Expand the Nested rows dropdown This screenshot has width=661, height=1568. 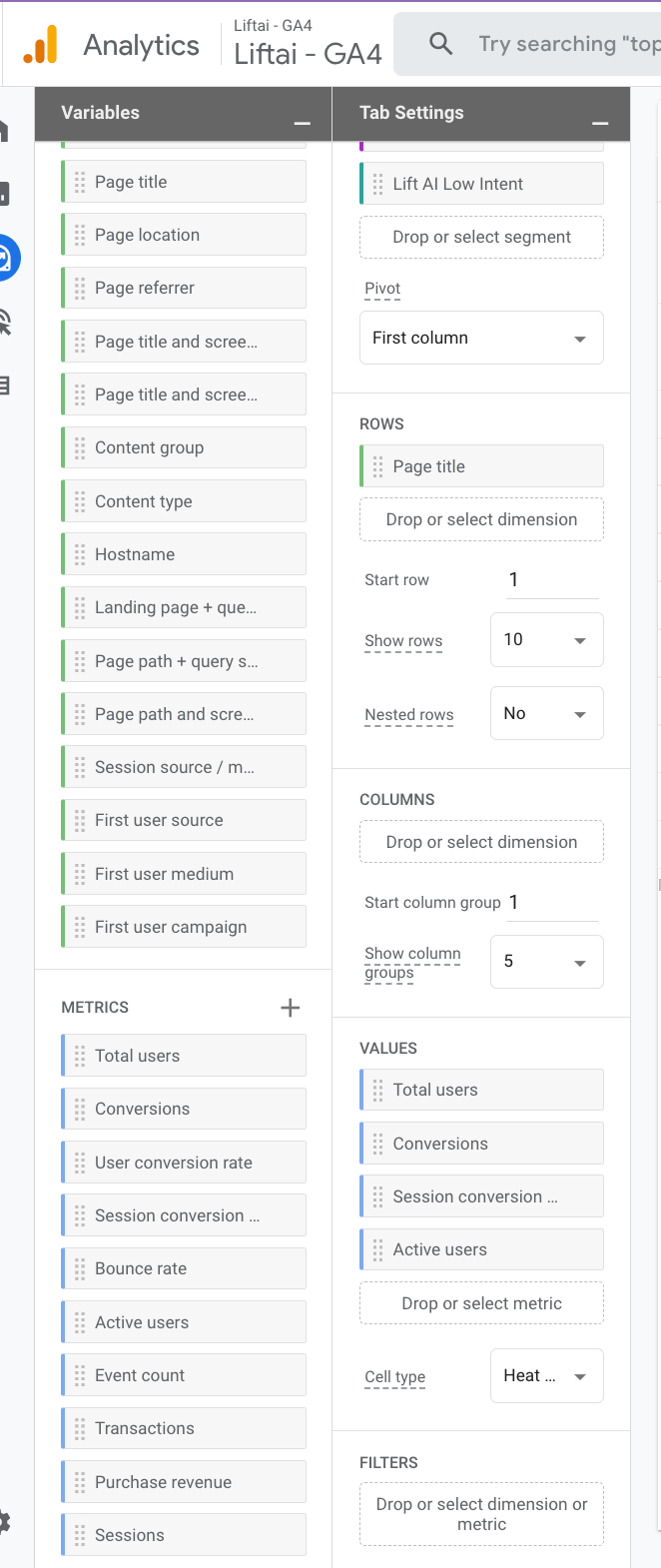[546, 713]
